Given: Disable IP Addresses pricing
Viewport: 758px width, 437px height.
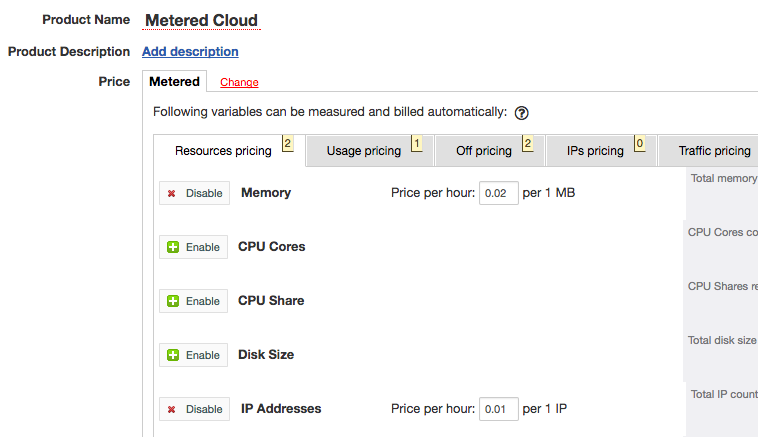Looking at the screenshot, I should [x=194, y=409].
